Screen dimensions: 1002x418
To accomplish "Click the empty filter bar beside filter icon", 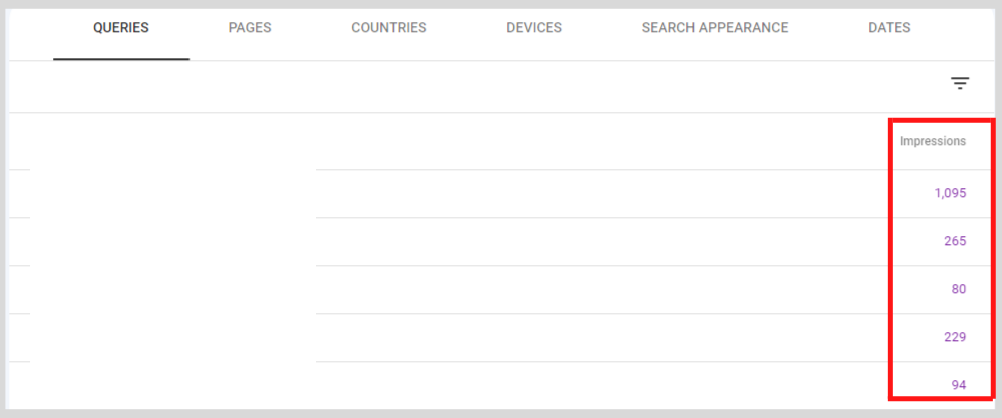I will pos(473,87).
